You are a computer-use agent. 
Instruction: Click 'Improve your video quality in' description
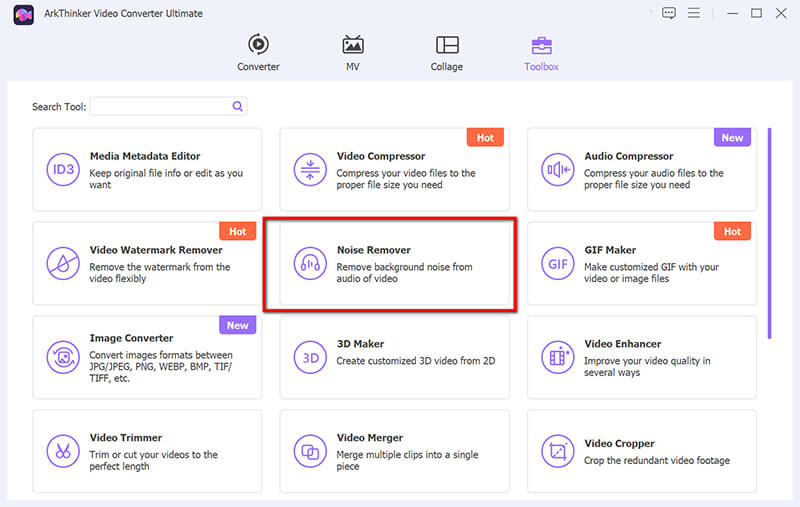647,361
